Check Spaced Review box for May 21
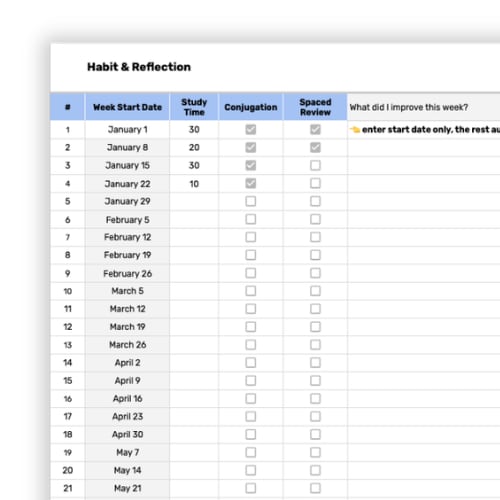The image size is (500, 500). coord(315,488)
